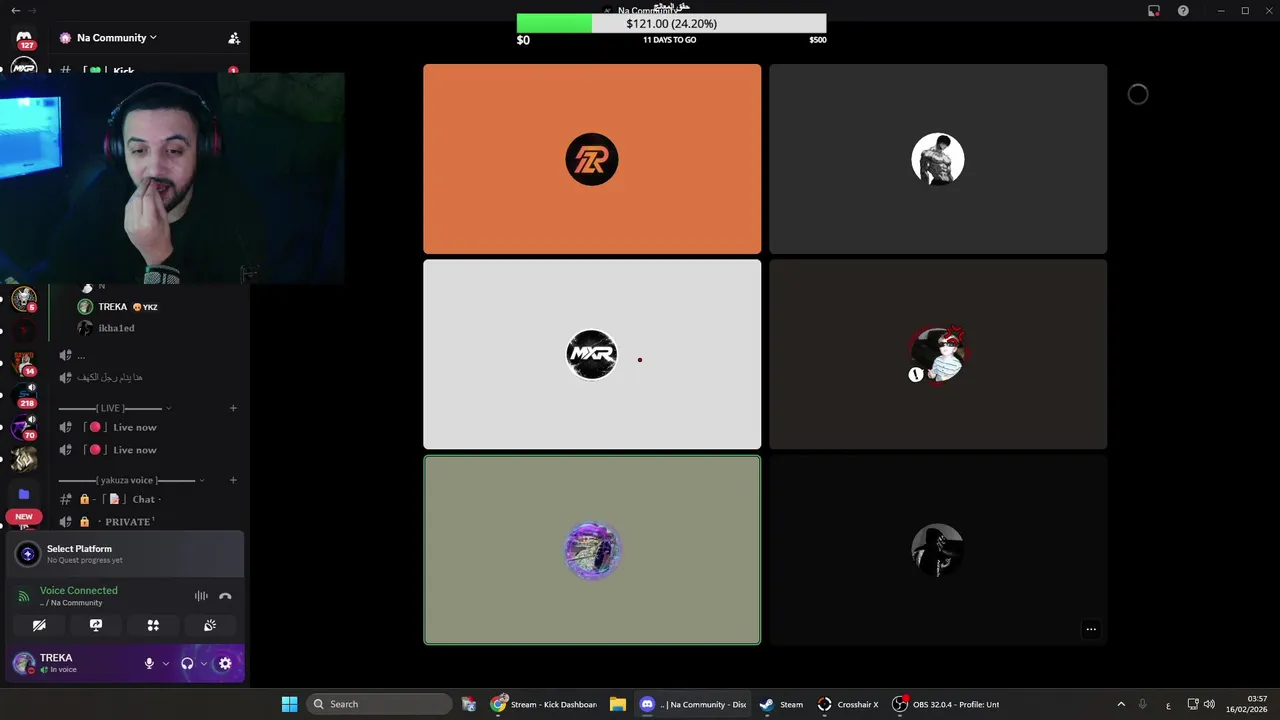
Task: Switch to Steam from taskbar
Action: point(781,704)
